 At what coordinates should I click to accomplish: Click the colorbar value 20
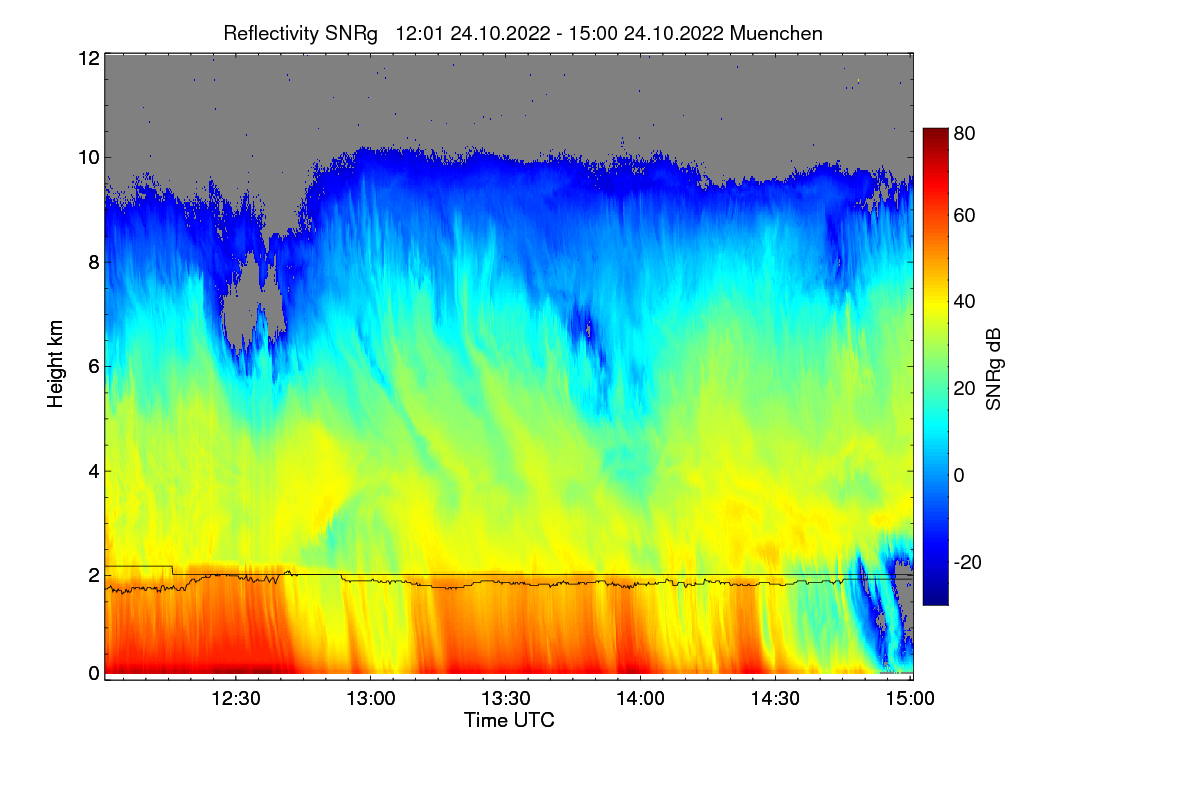point(964,388)
